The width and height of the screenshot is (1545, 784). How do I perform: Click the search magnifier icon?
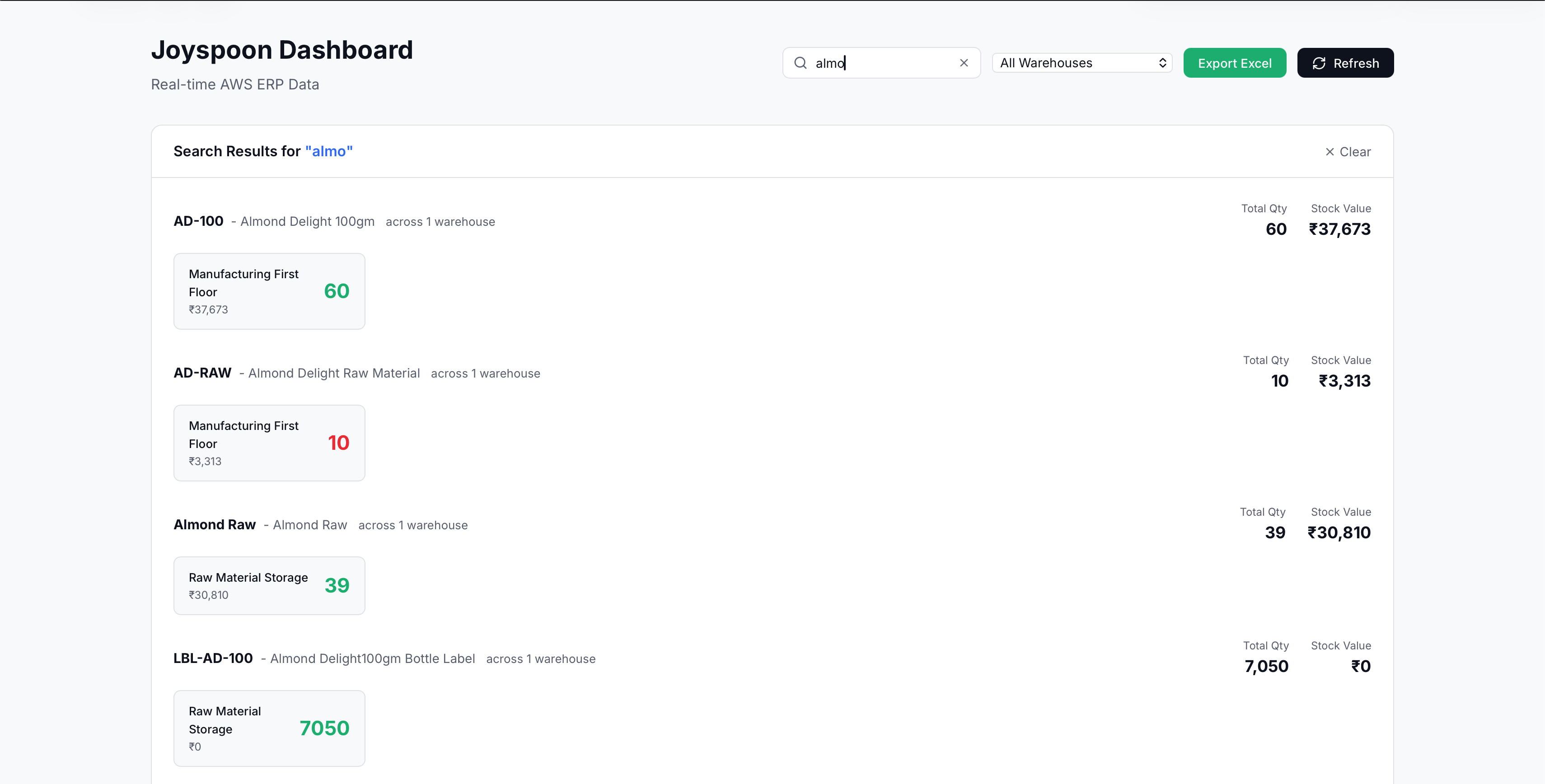coord(800,63)
